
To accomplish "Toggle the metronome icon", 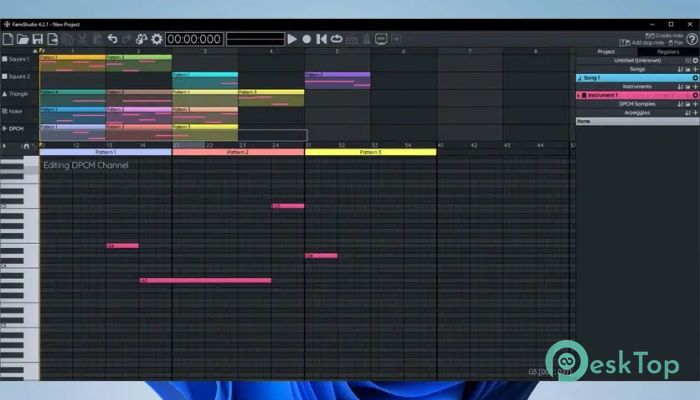I will pyautogui.click(x=366, y=39).
